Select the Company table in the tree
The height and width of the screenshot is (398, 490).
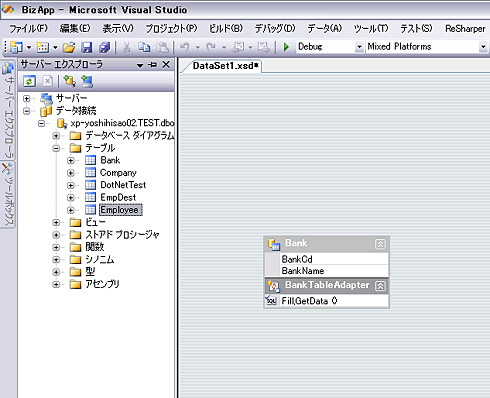[x=118, y=173]
